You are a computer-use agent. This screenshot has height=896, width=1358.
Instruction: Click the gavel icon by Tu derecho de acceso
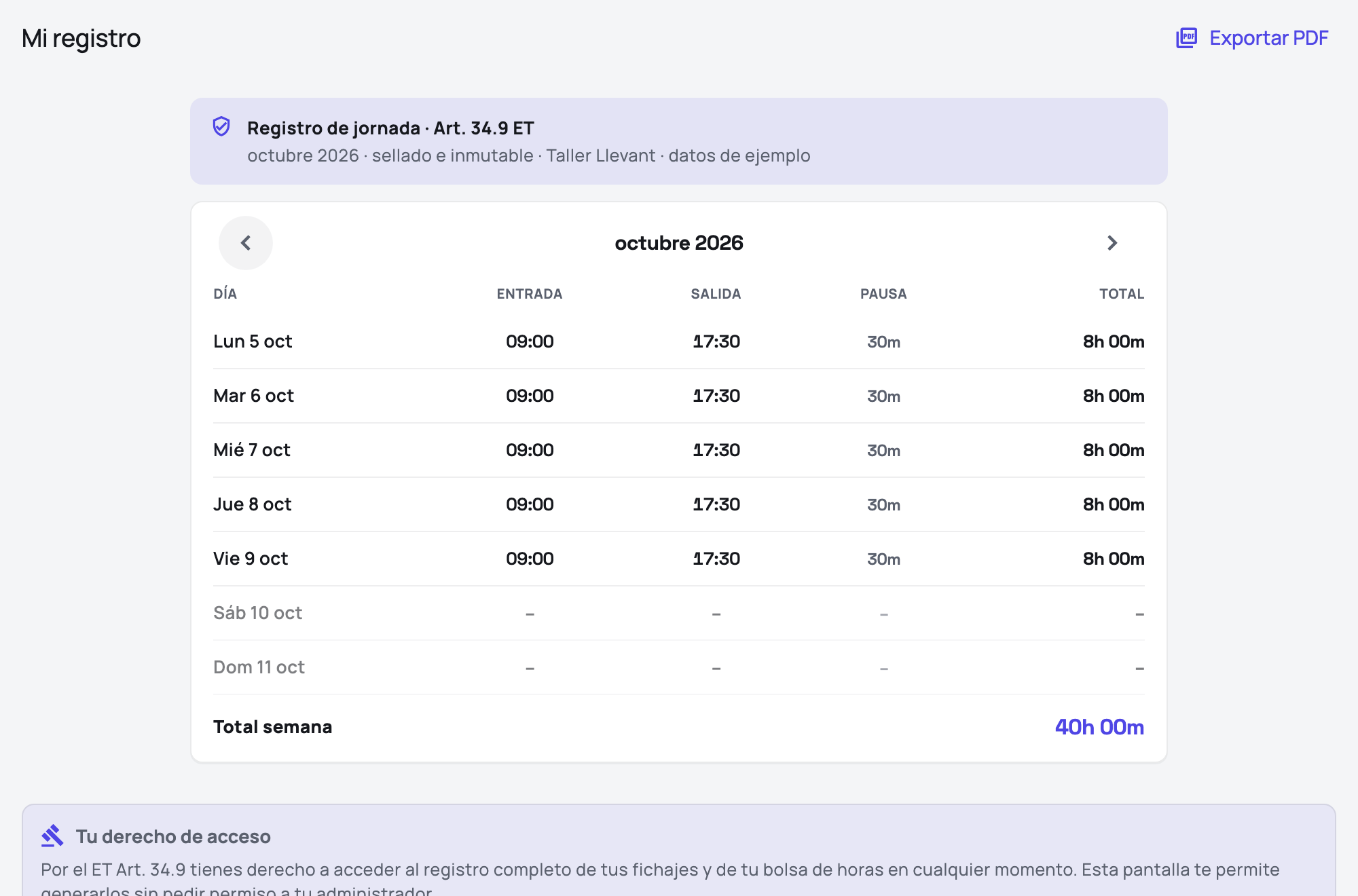52,836
